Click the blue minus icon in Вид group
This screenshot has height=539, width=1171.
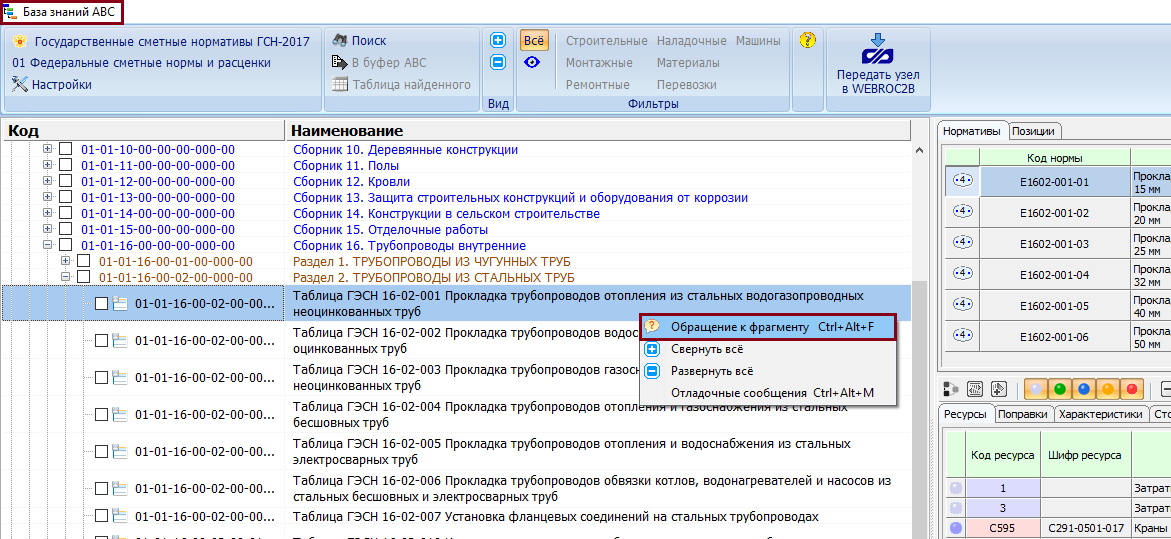(498, 63)
